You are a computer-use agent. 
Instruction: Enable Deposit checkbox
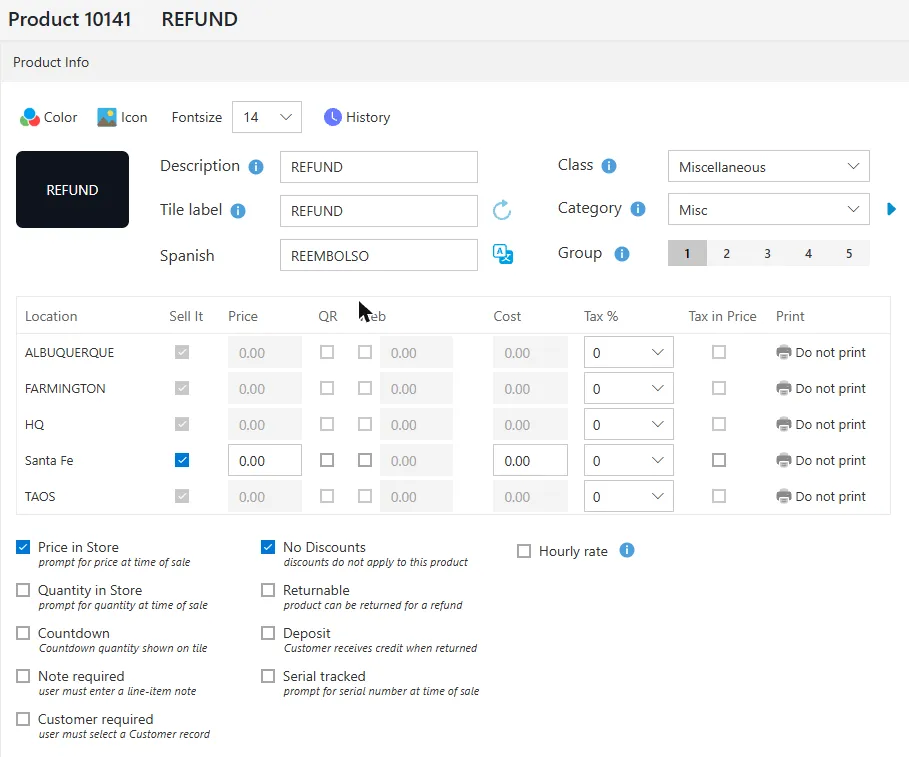[268, 633]
